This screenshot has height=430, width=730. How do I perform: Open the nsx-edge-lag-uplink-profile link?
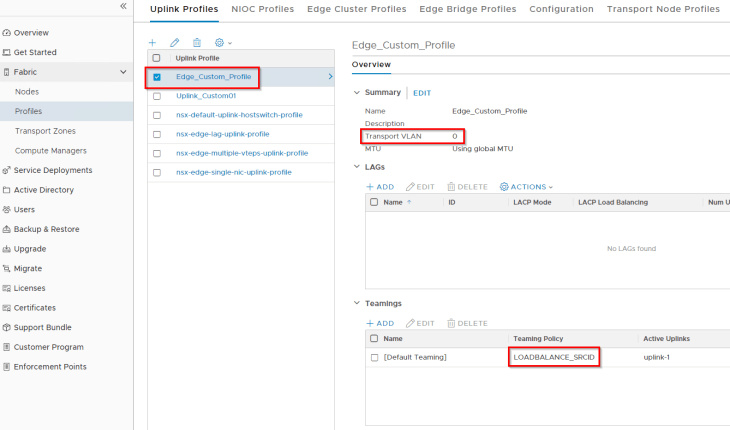(x=222, y=134)
